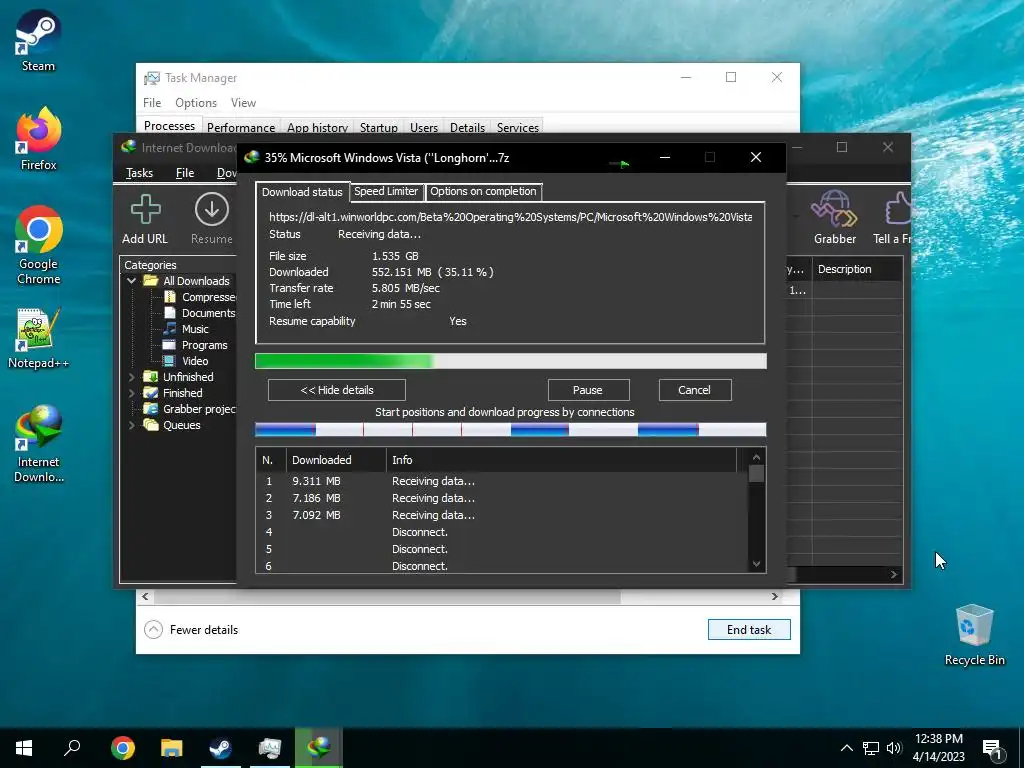Open Task Manager Details tab
Image resolution: width=1024 pixels, height=768 pixels.
click(468, 127)
